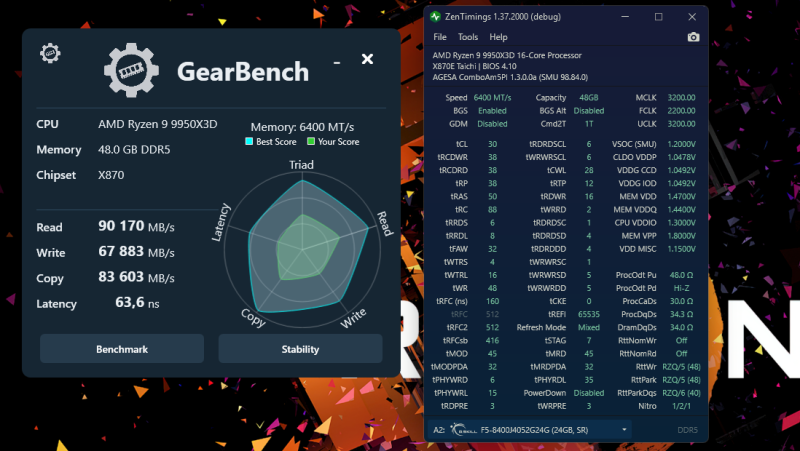Click the GDM Disabled value
The image size is (800, 451).
pyautogui.click(x=492, y=124)
